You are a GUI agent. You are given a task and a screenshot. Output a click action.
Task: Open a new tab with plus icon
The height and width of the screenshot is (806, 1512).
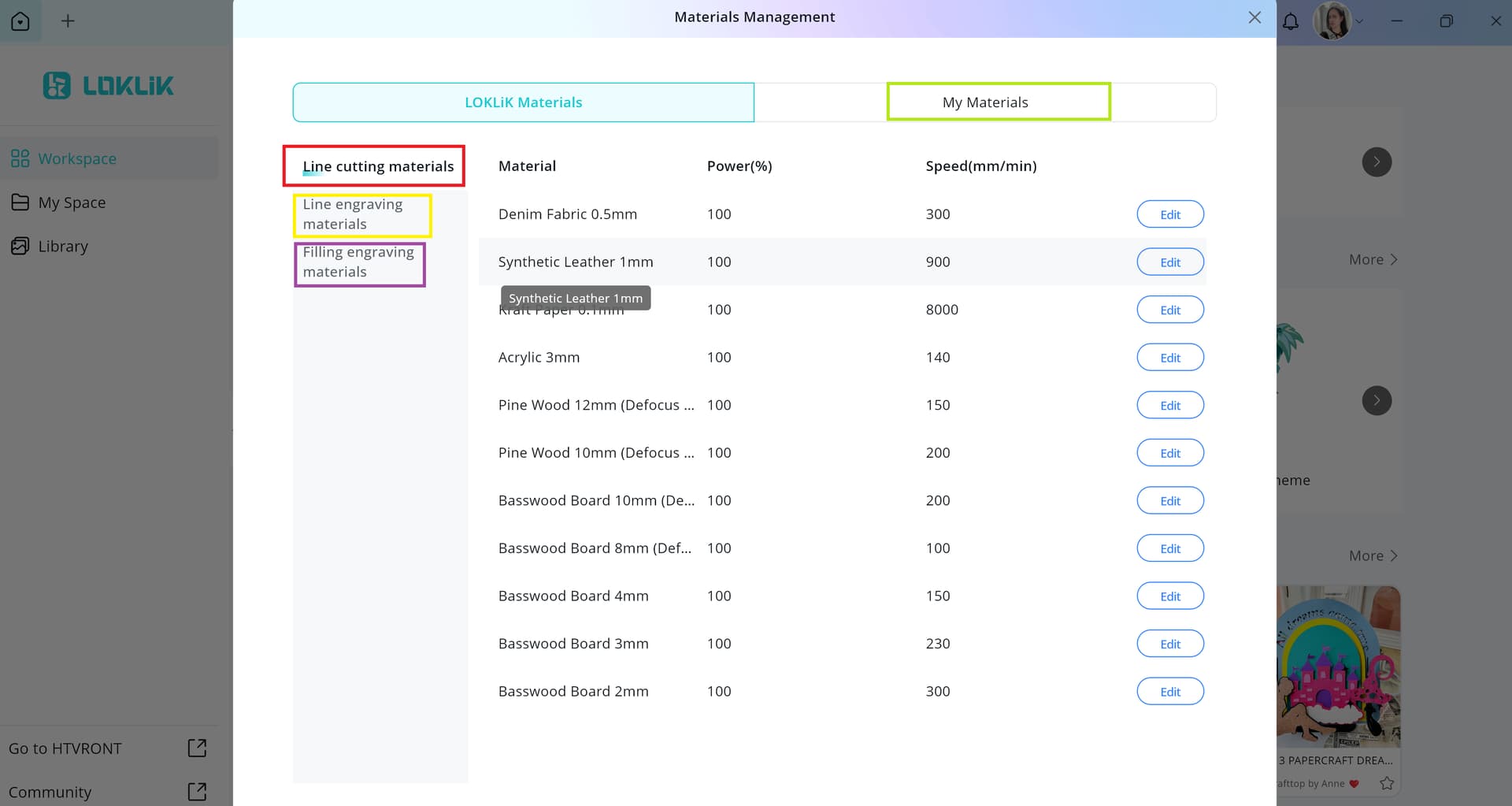[68, 21]
